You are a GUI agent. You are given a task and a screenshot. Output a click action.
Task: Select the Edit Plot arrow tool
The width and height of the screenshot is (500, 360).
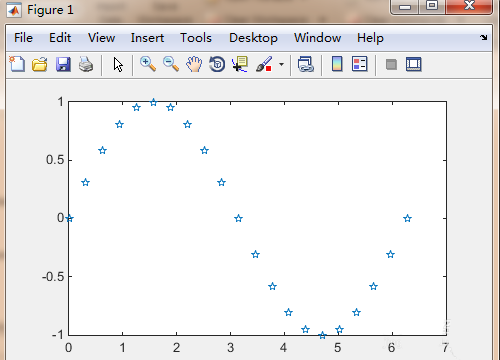pyautogui.click(x=118, y=64)
